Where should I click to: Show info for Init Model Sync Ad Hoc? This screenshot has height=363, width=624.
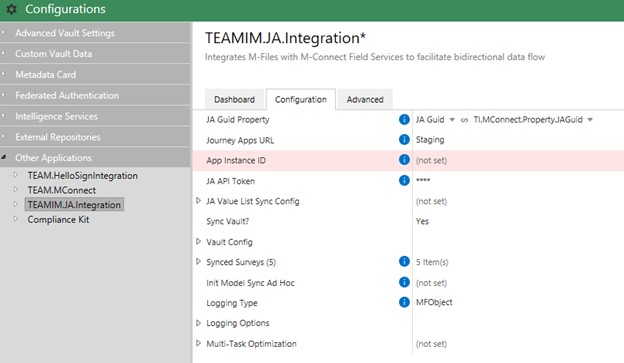click(404, 282)
